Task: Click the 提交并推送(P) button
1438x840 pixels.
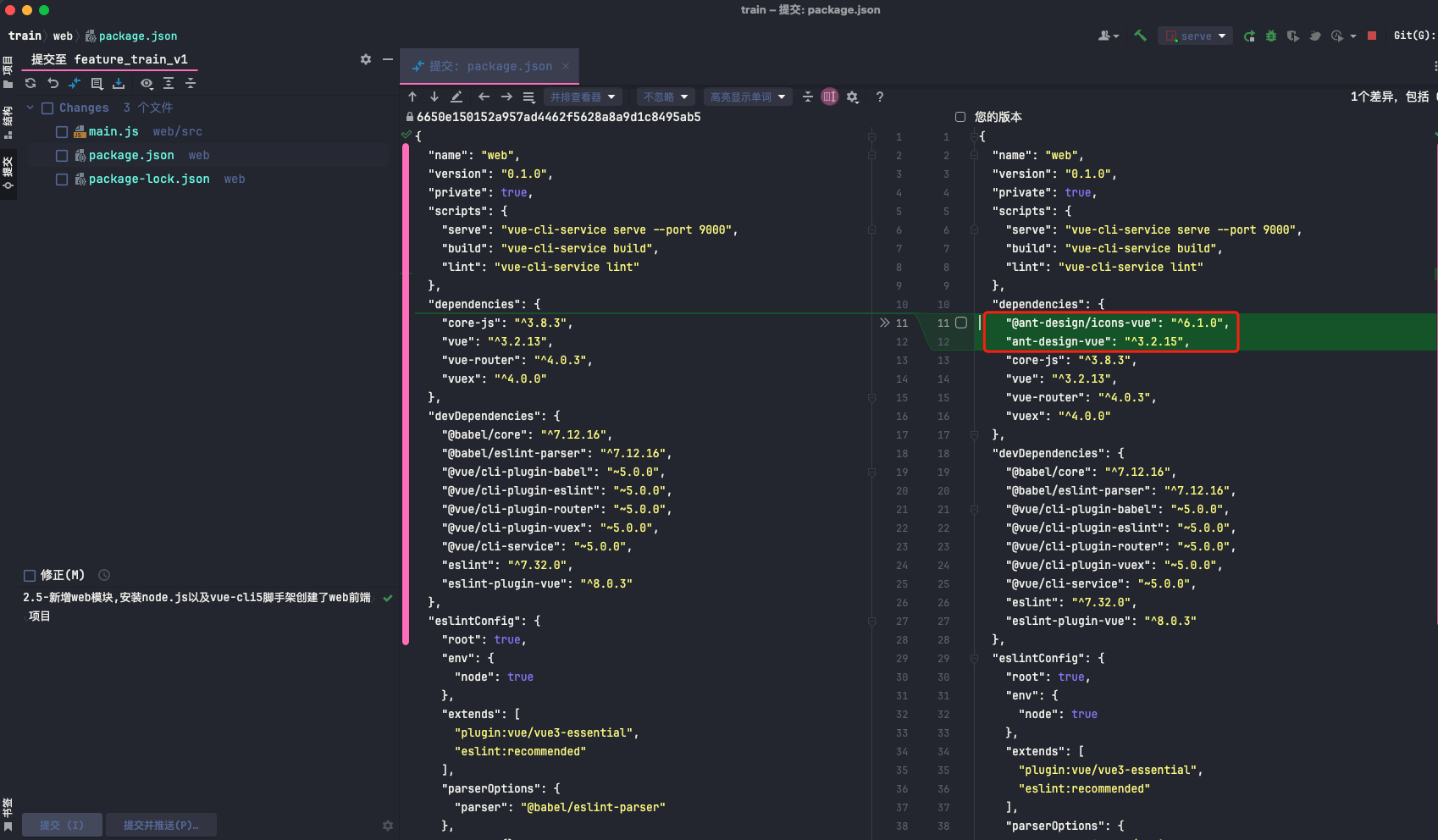Action: (161, 825)
